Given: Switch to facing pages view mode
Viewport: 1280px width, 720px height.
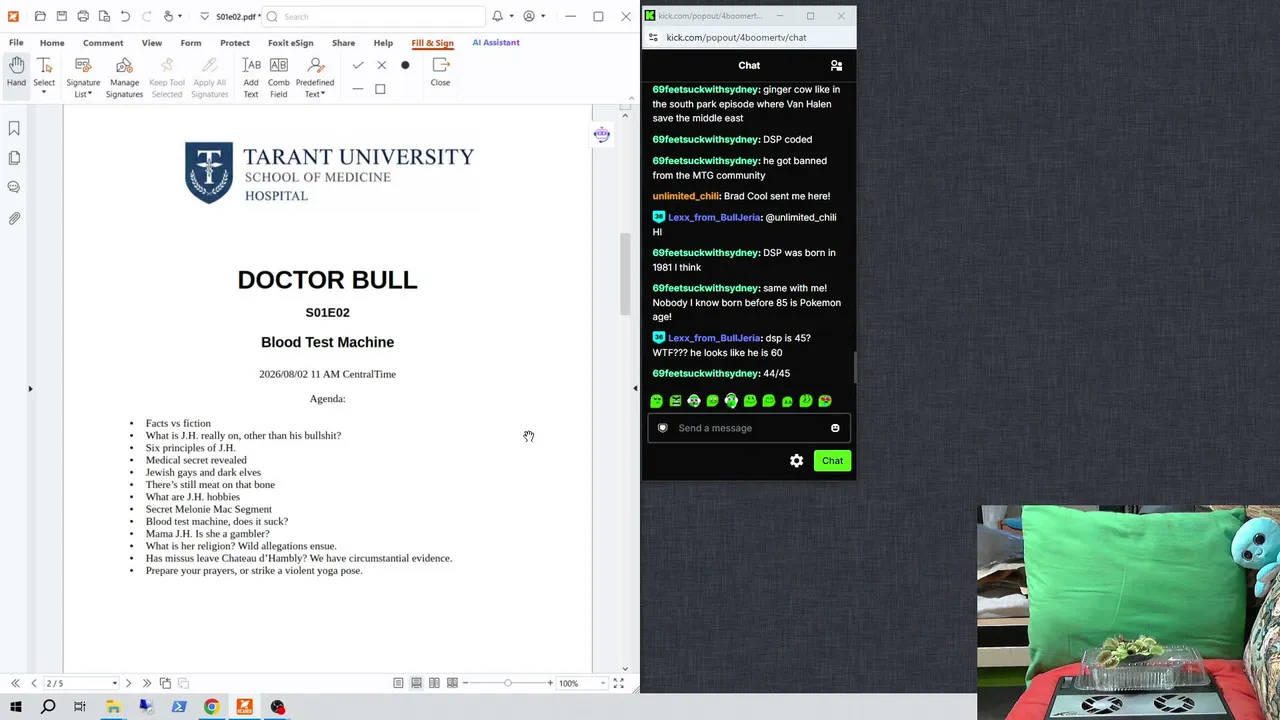Looking at the screenshot, I should click(x=434, y=683).
